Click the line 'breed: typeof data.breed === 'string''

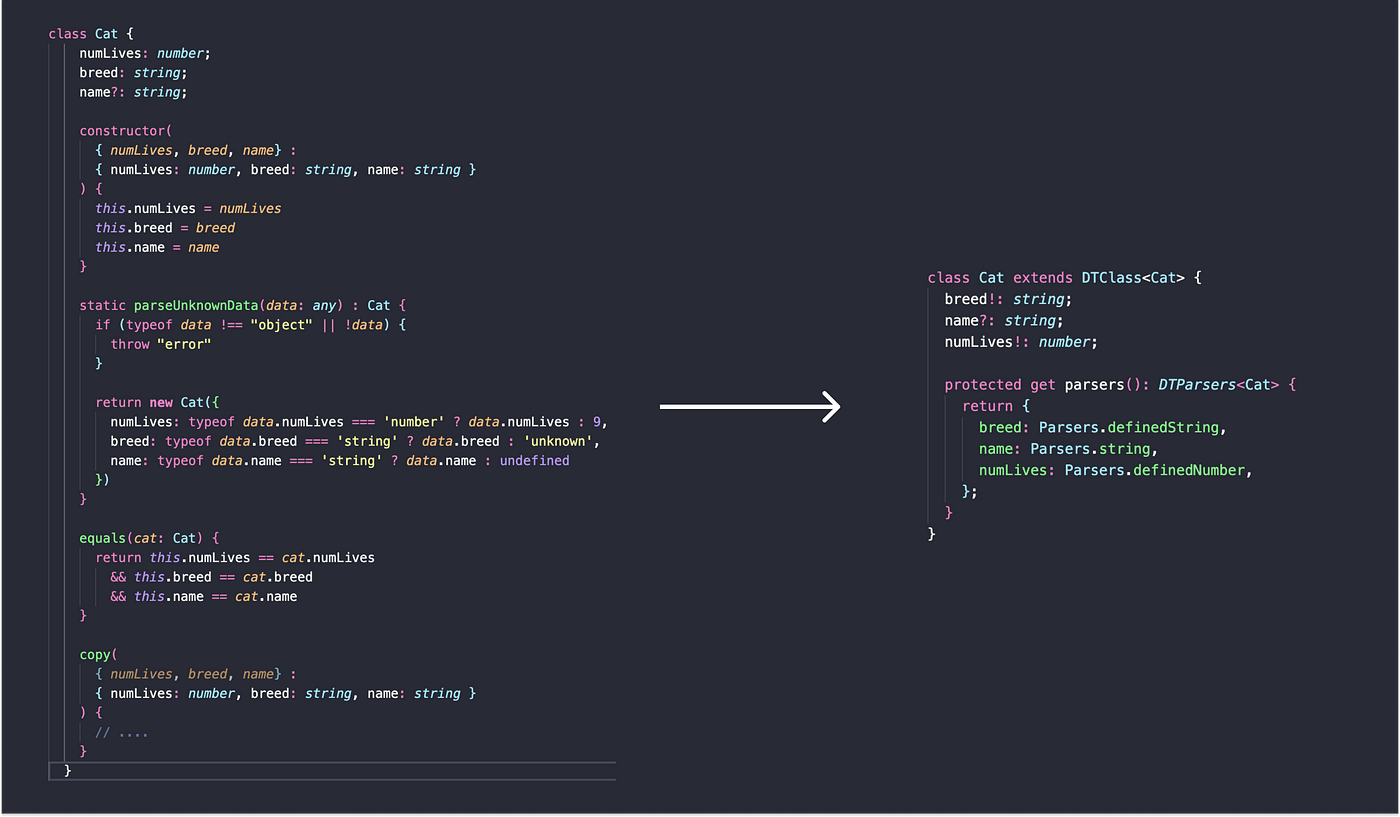coord(355,441)
